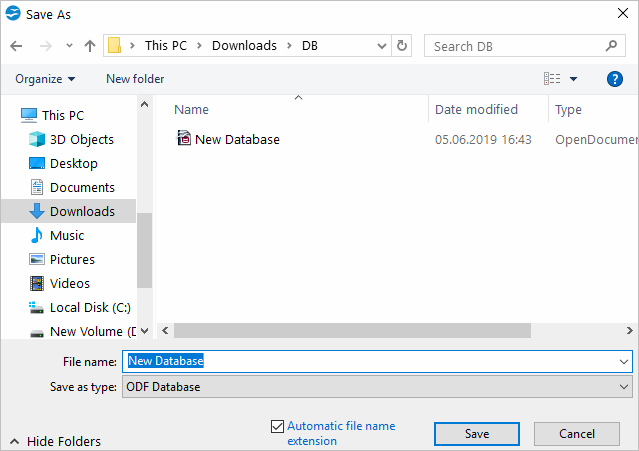Select the Music folder in sidebar

tap(67, 235)
